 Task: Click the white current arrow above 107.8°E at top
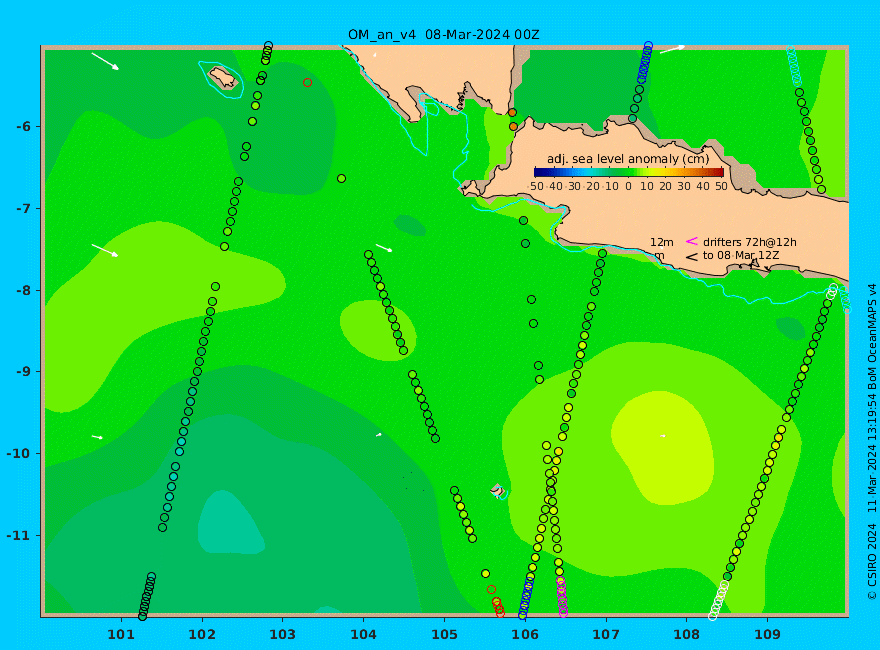coord(672,49)
